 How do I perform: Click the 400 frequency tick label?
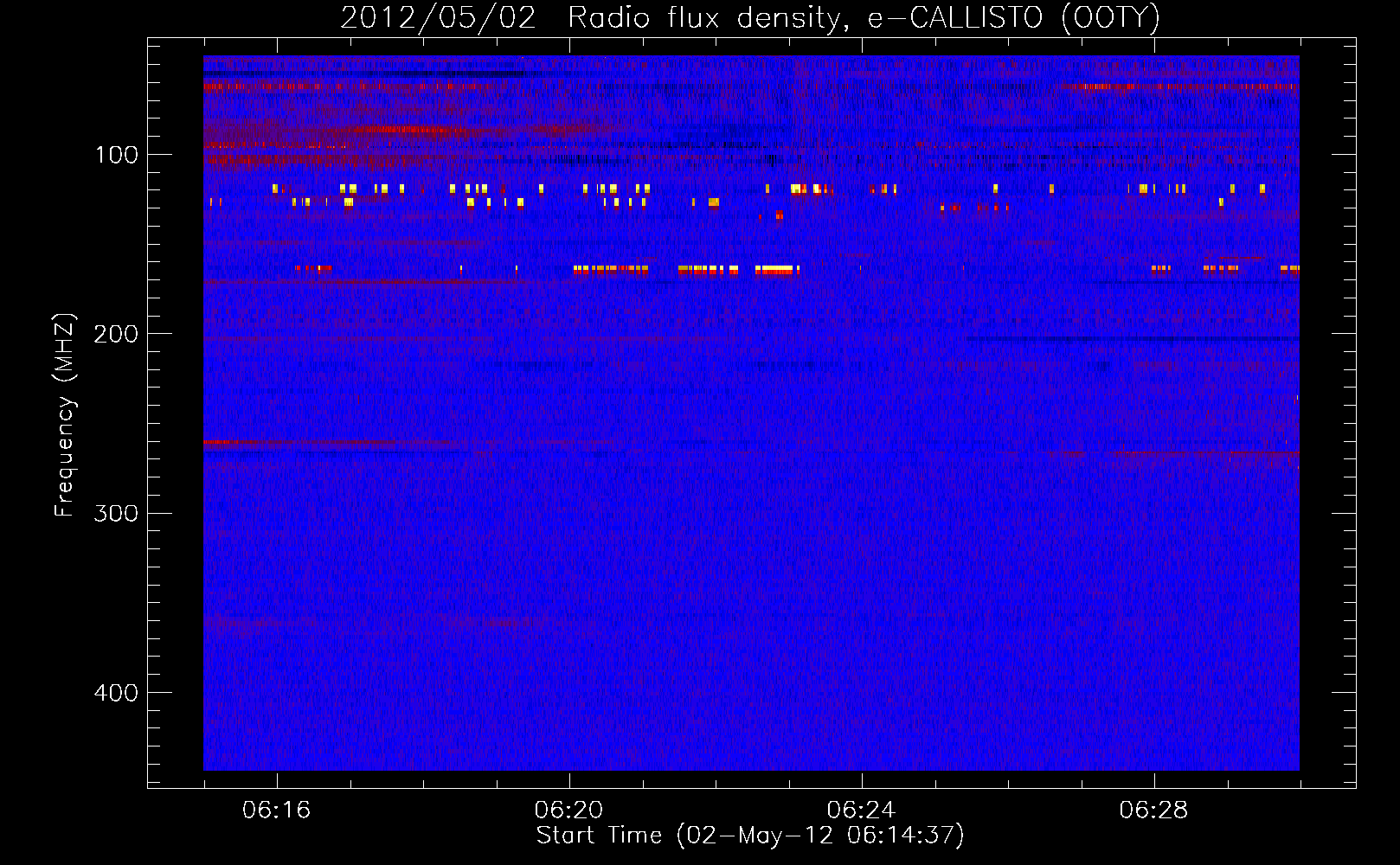point(116,693)
